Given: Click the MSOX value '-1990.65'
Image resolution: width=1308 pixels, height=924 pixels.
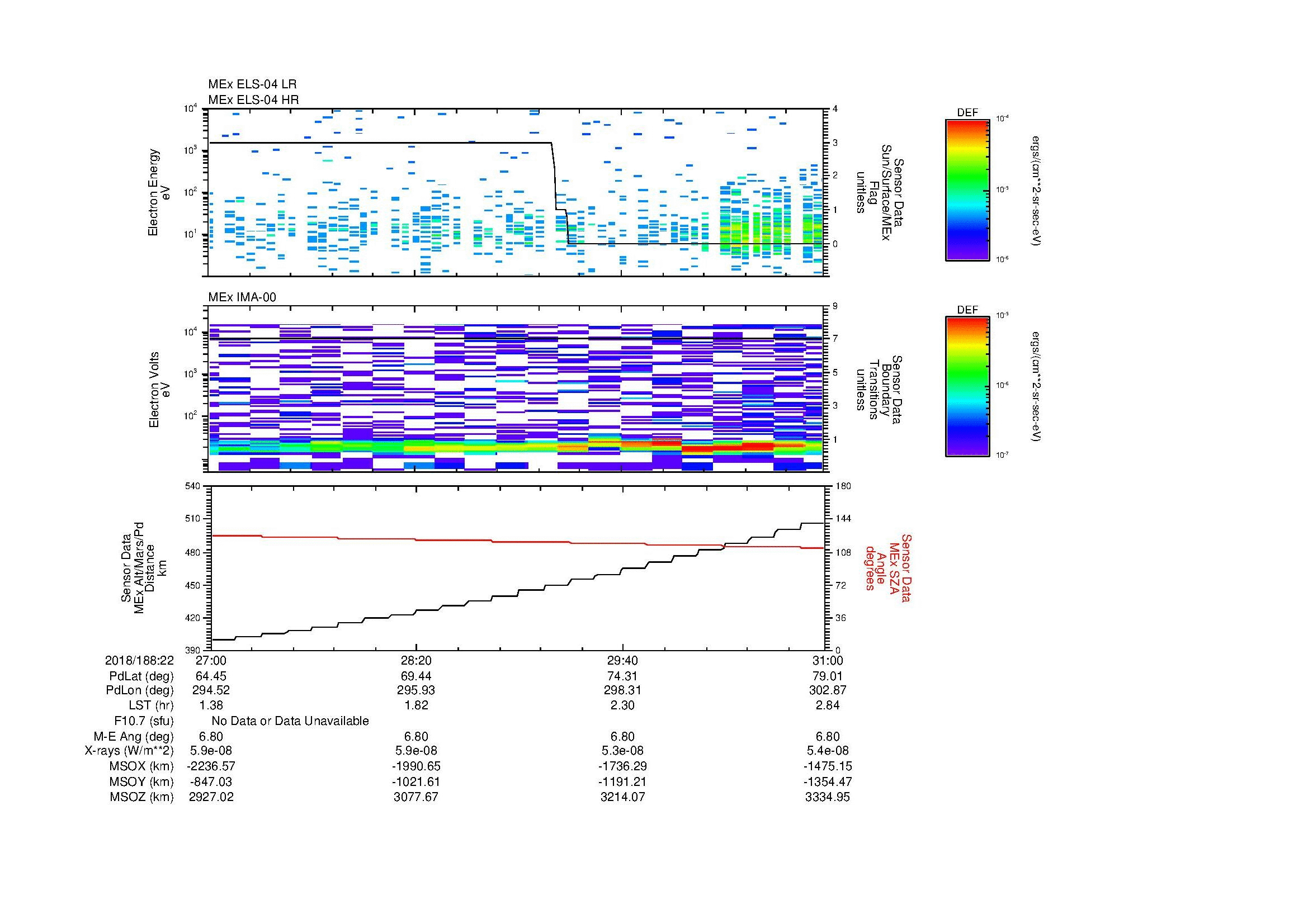Looking at the screenshot, I should (x=417, y=766).
